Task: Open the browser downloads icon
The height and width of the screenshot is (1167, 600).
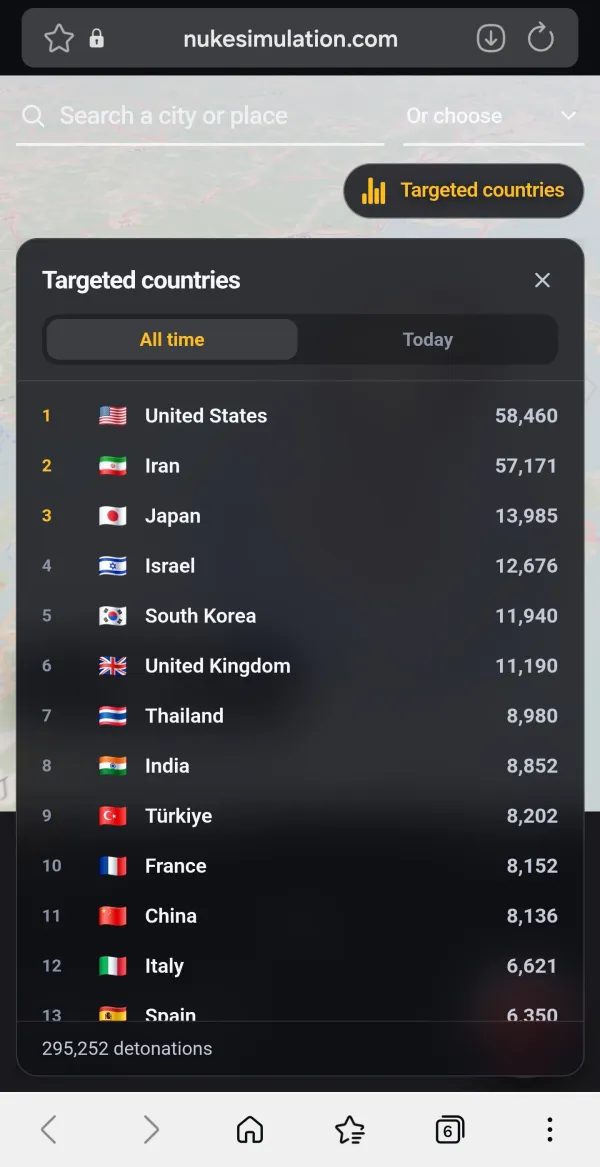Action: pyautogui.click(x=491, y=39)
